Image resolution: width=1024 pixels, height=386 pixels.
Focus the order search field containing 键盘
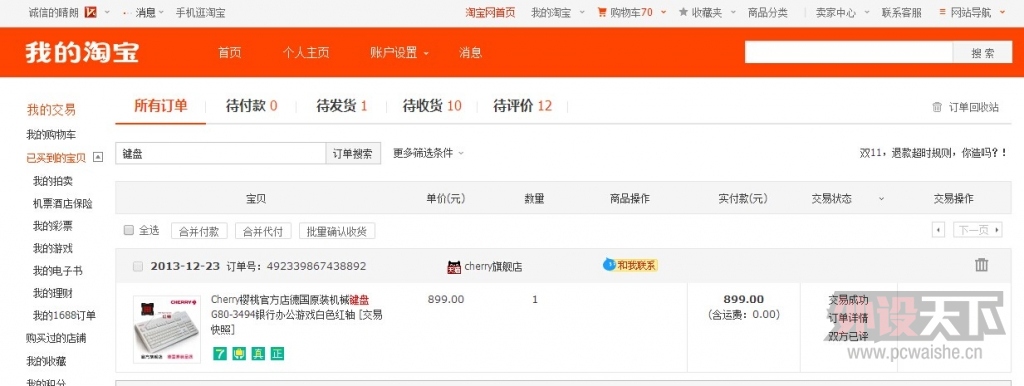point(221,153)
